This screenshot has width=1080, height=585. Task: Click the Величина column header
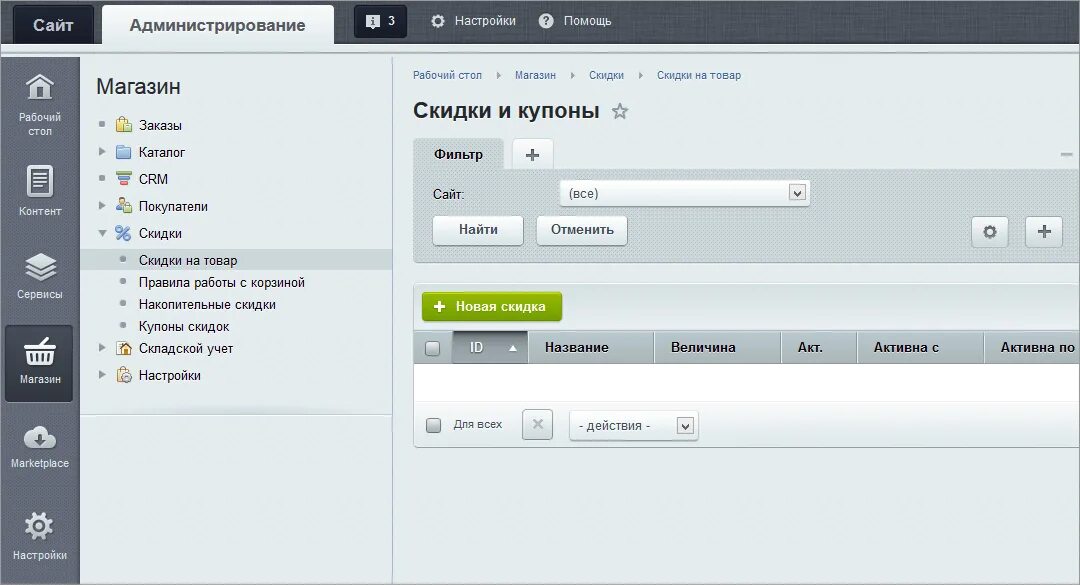717,348
